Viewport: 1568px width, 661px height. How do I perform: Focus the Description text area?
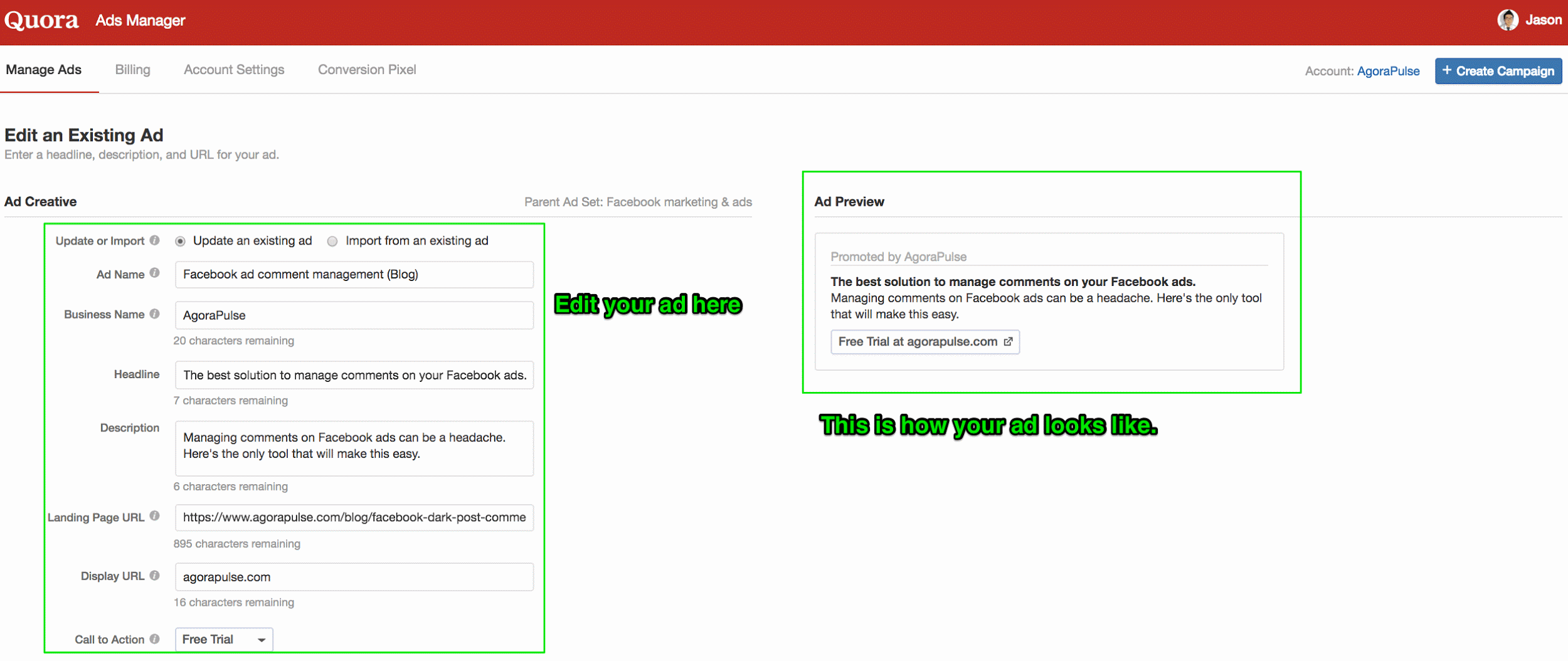point(354,448)
